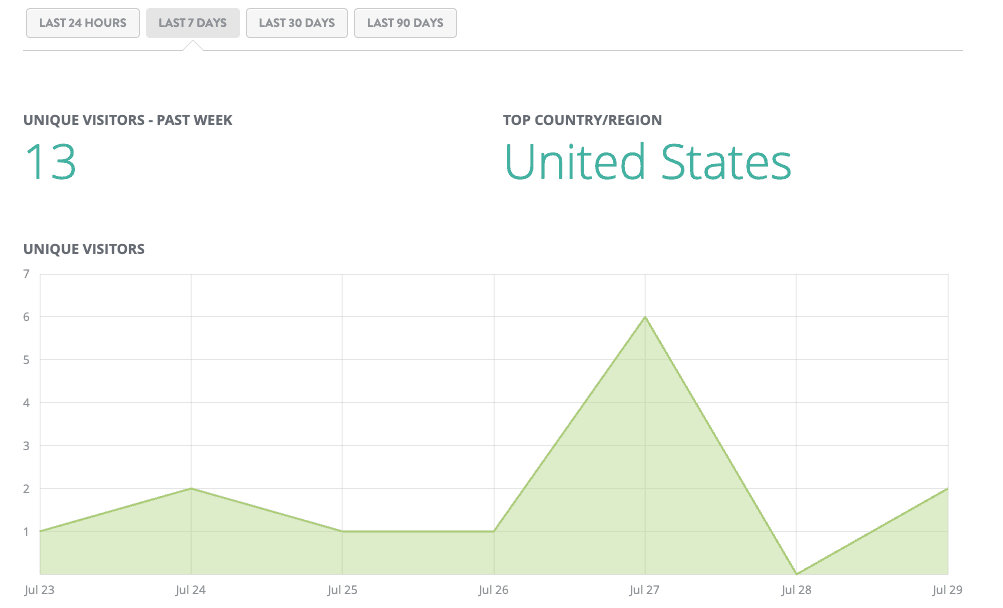Click the Jul 29 x-axis label
The height and width of the screenshot is (608, 1003).
pyautogui.click(x=946, y=591)
